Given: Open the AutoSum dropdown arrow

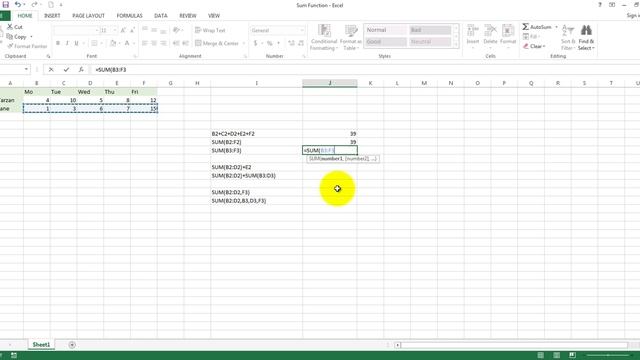Looking at the screenshot, I should click(556, 27).
